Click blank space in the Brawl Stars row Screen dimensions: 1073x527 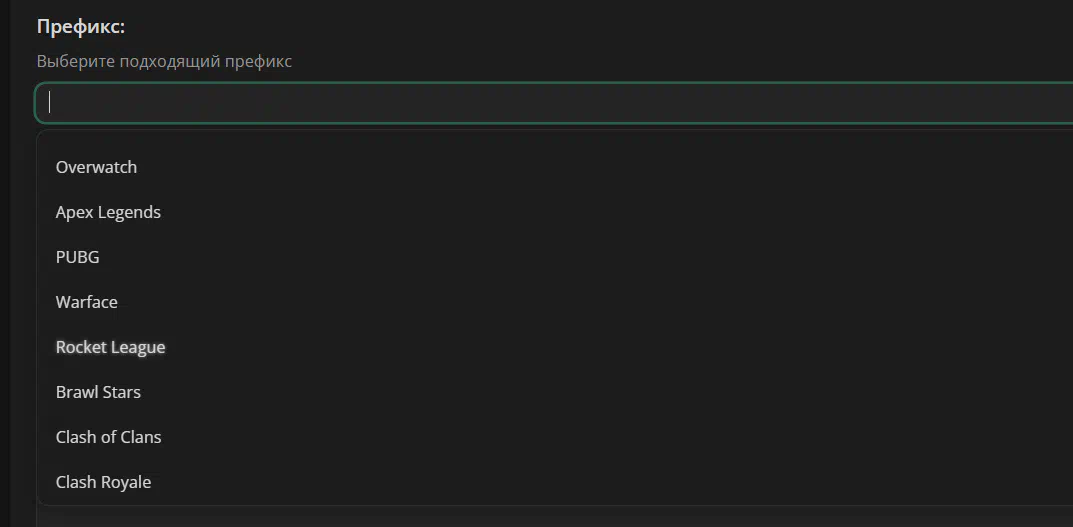[602, 392]
